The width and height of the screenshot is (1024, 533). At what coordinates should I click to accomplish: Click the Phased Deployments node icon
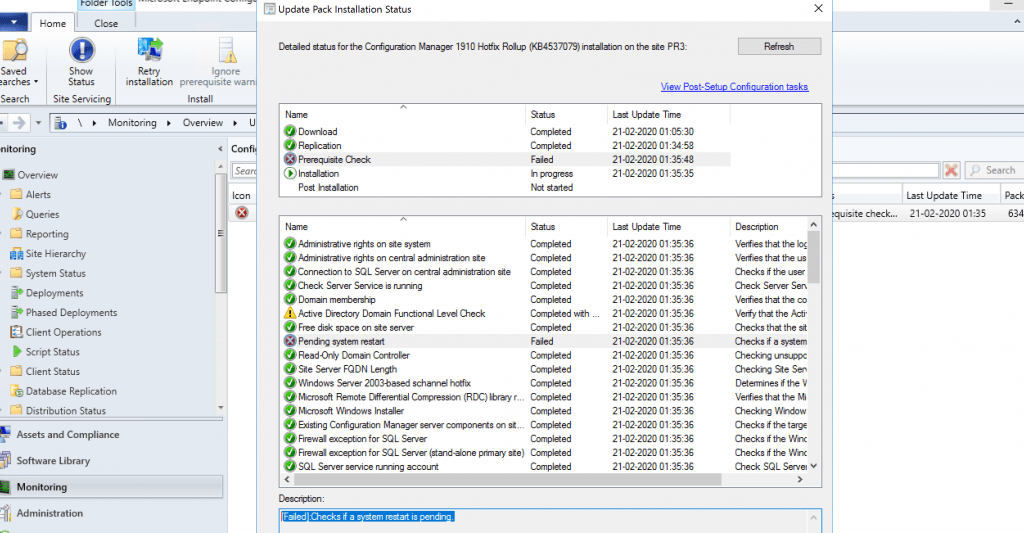(x=17, y=312)
